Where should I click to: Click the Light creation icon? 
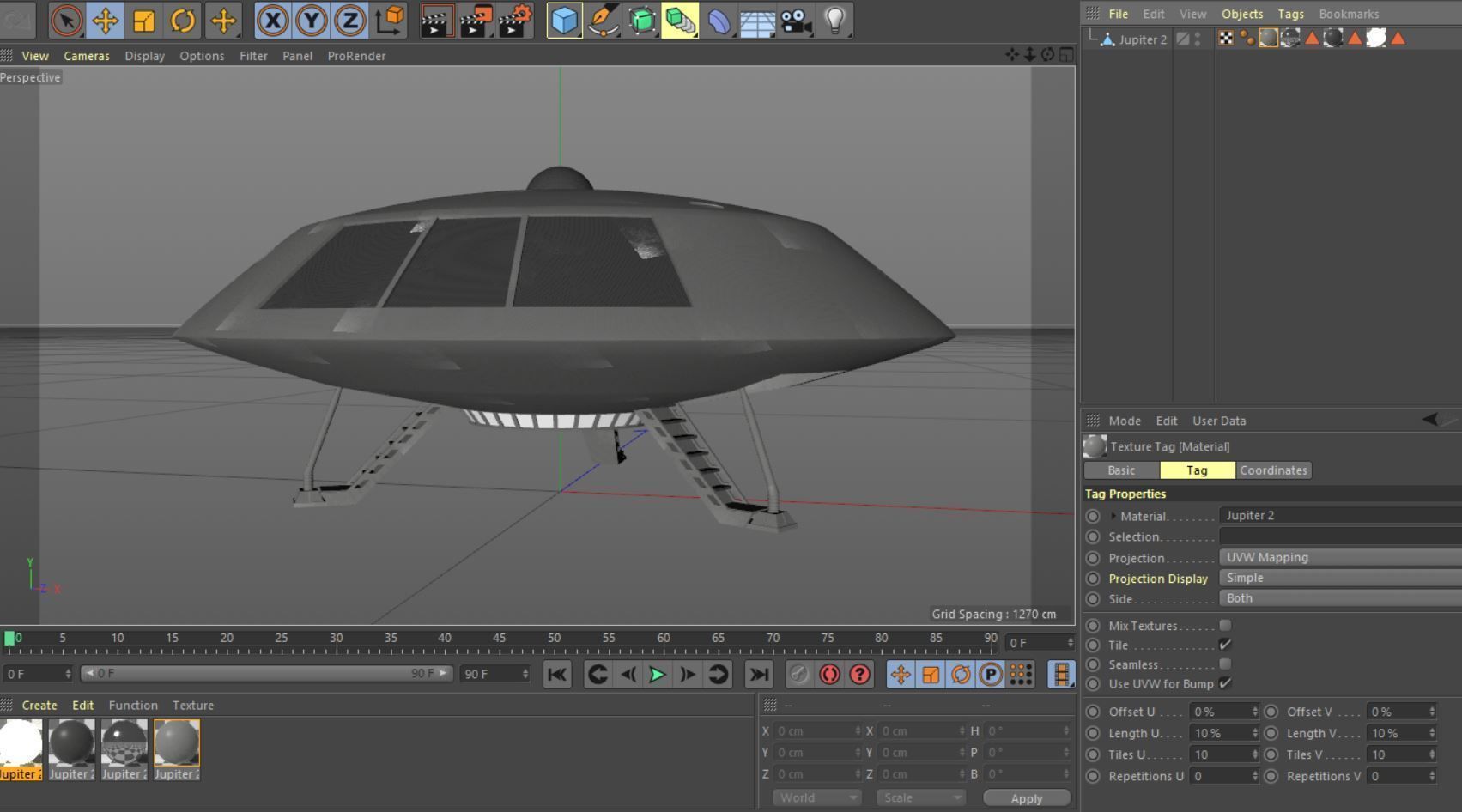tap(834, 21)
